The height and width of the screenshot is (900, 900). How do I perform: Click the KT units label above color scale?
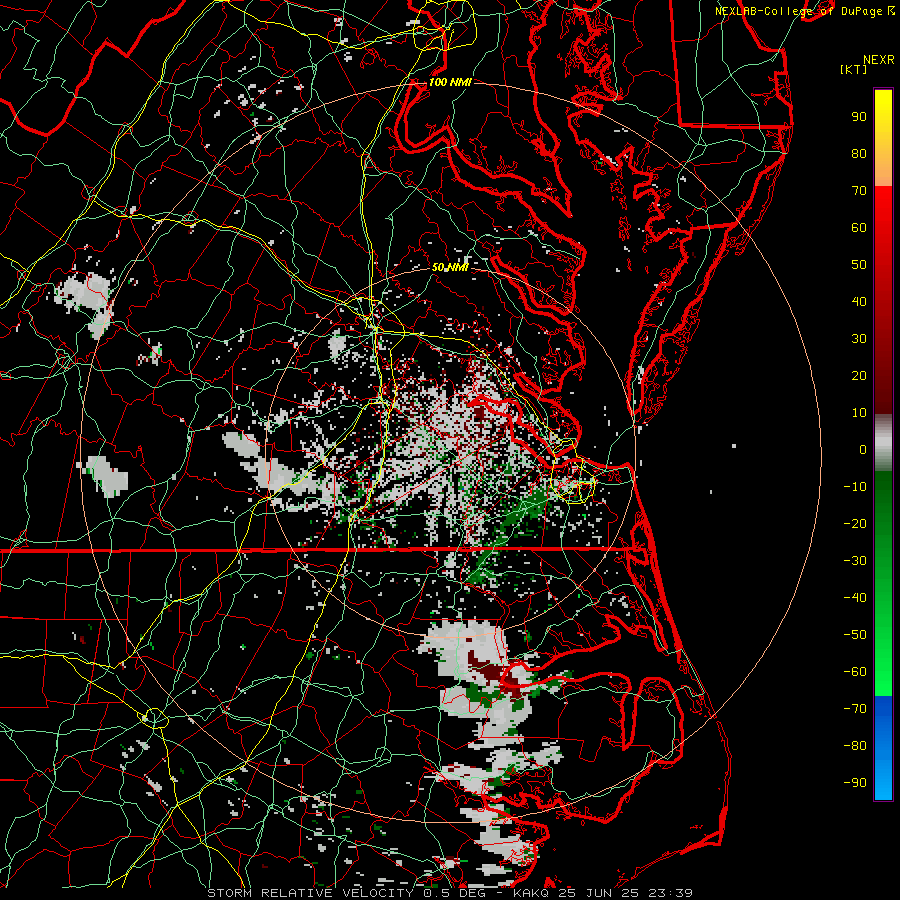click(x=854, y=69)
